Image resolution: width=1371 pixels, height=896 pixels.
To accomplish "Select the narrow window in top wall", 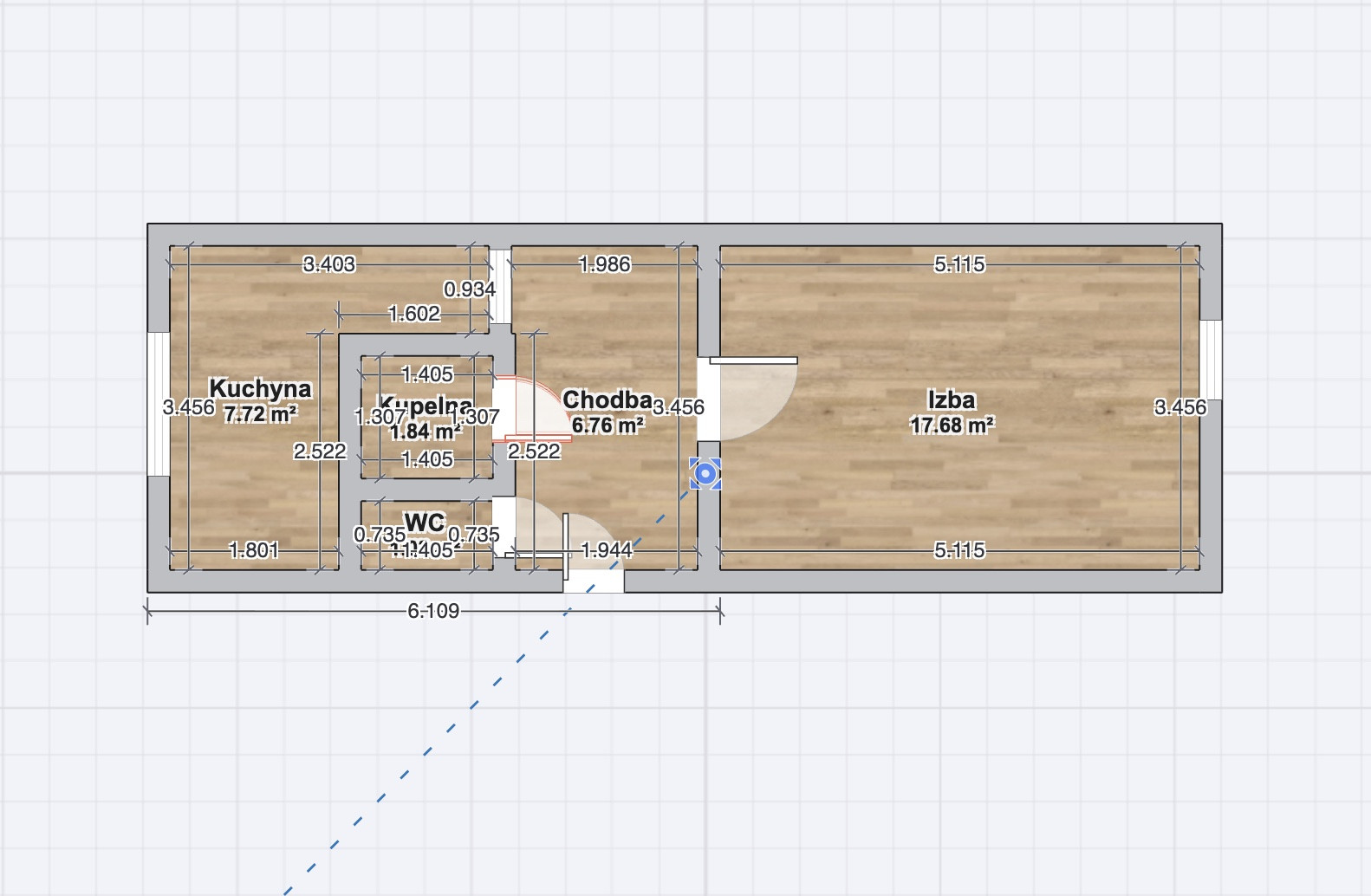I will pos(501,287).
